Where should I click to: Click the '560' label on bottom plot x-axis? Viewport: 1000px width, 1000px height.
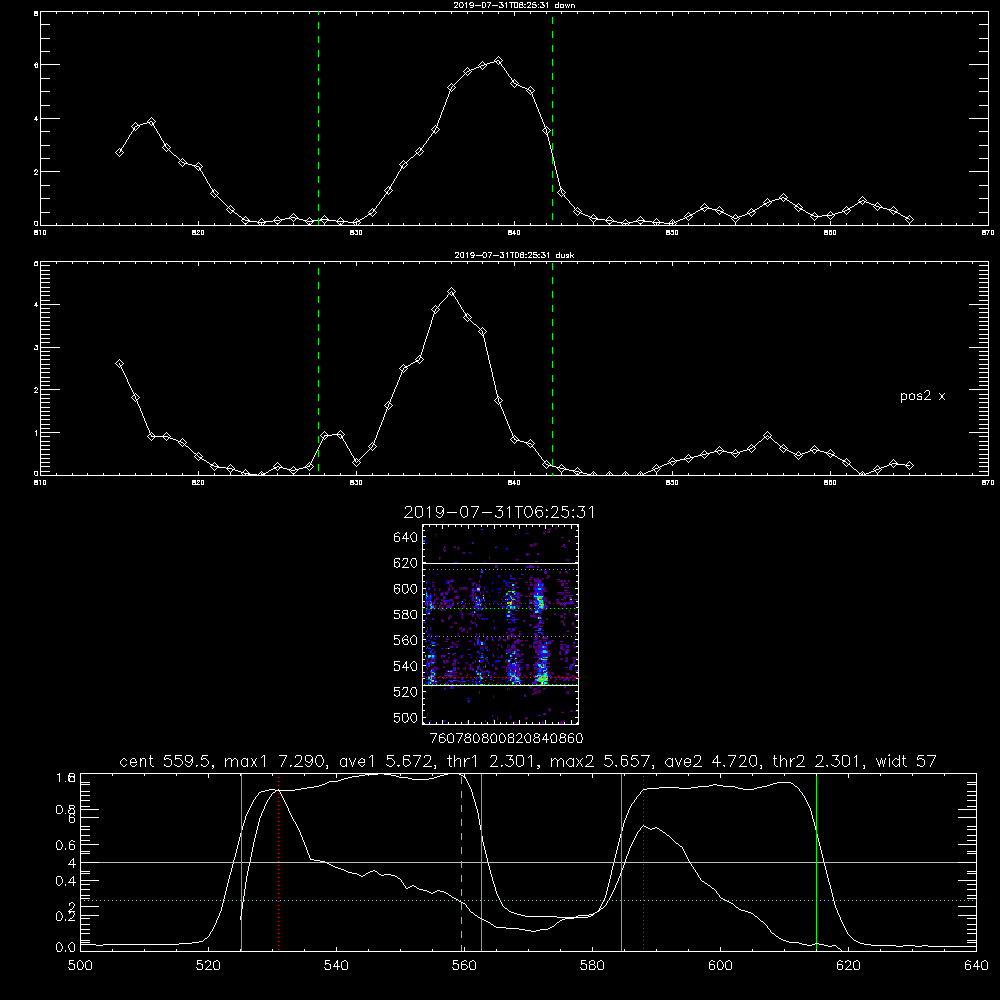pos(464,966)
